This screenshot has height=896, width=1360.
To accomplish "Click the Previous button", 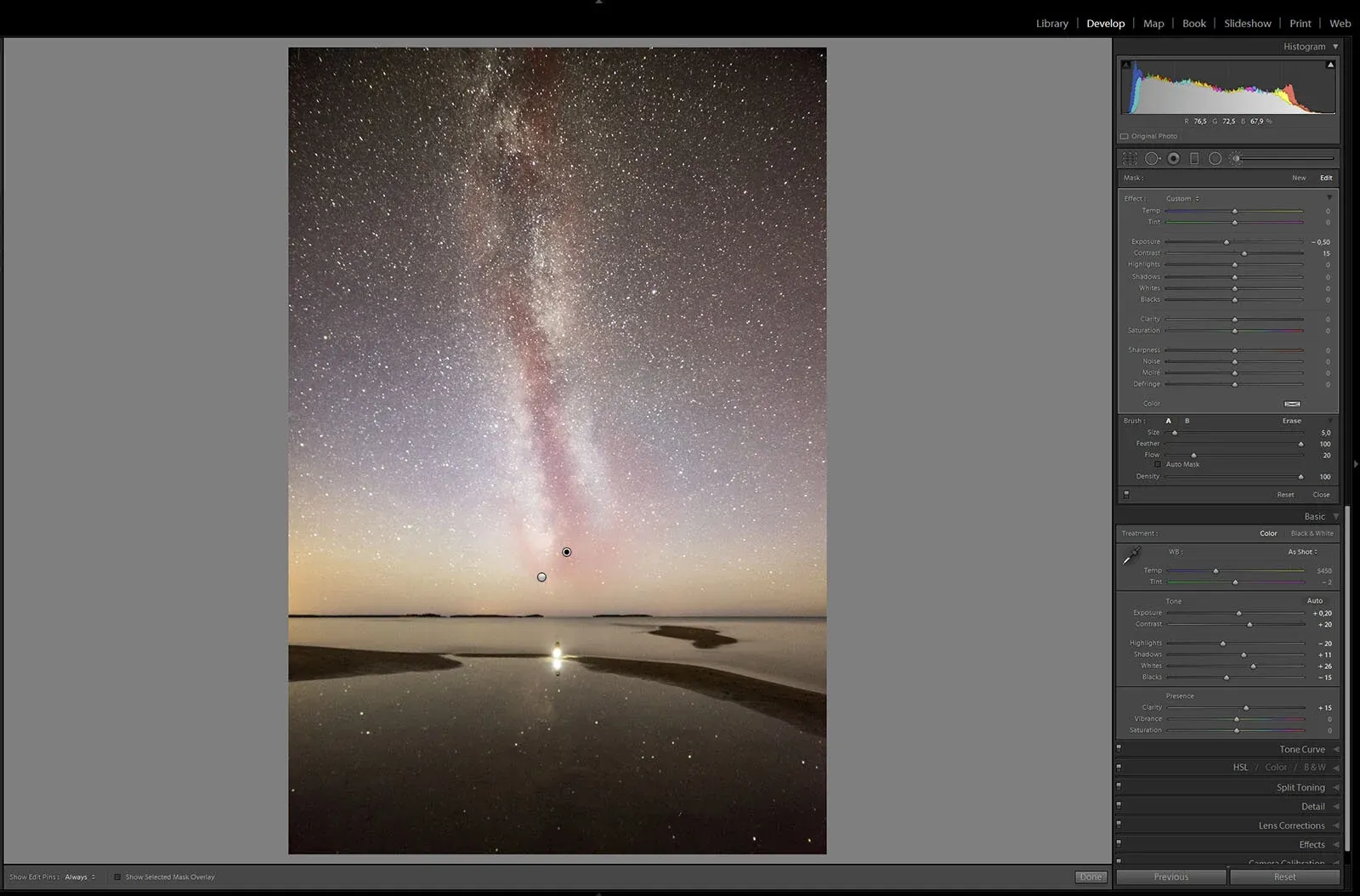I will click(1170, 876).
